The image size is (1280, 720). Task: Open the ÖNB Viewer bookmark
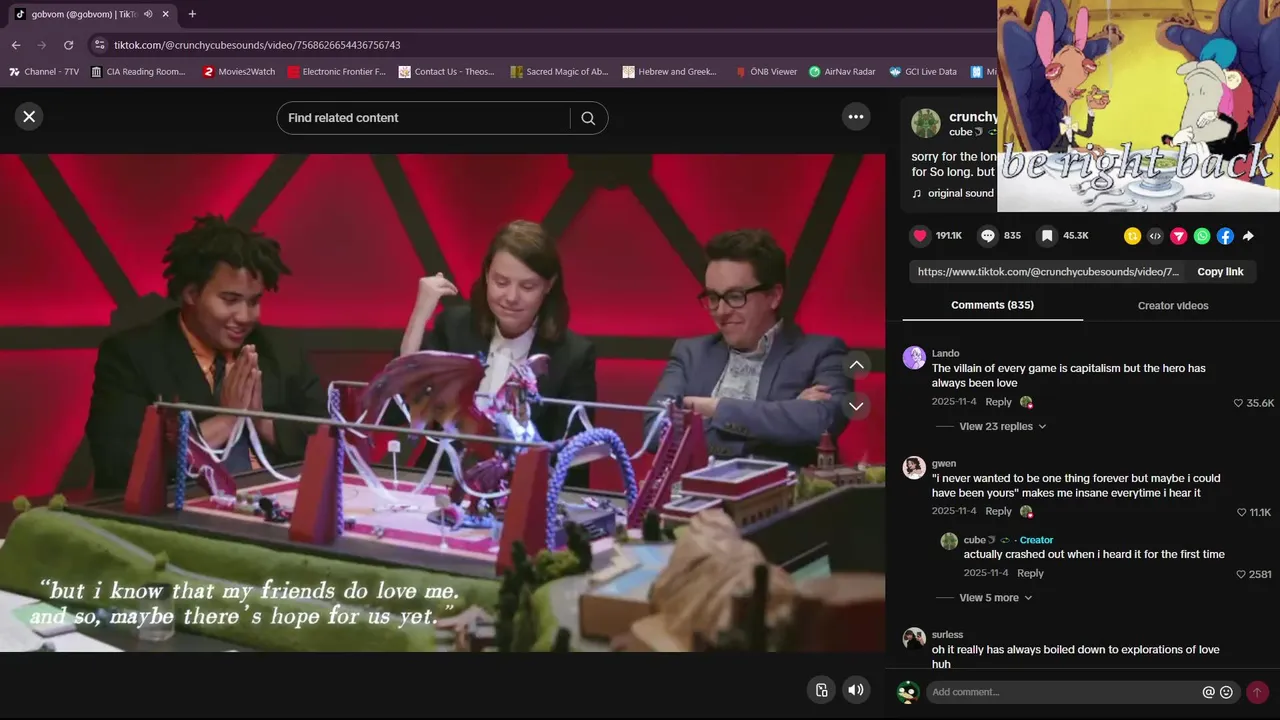point(766,72)
